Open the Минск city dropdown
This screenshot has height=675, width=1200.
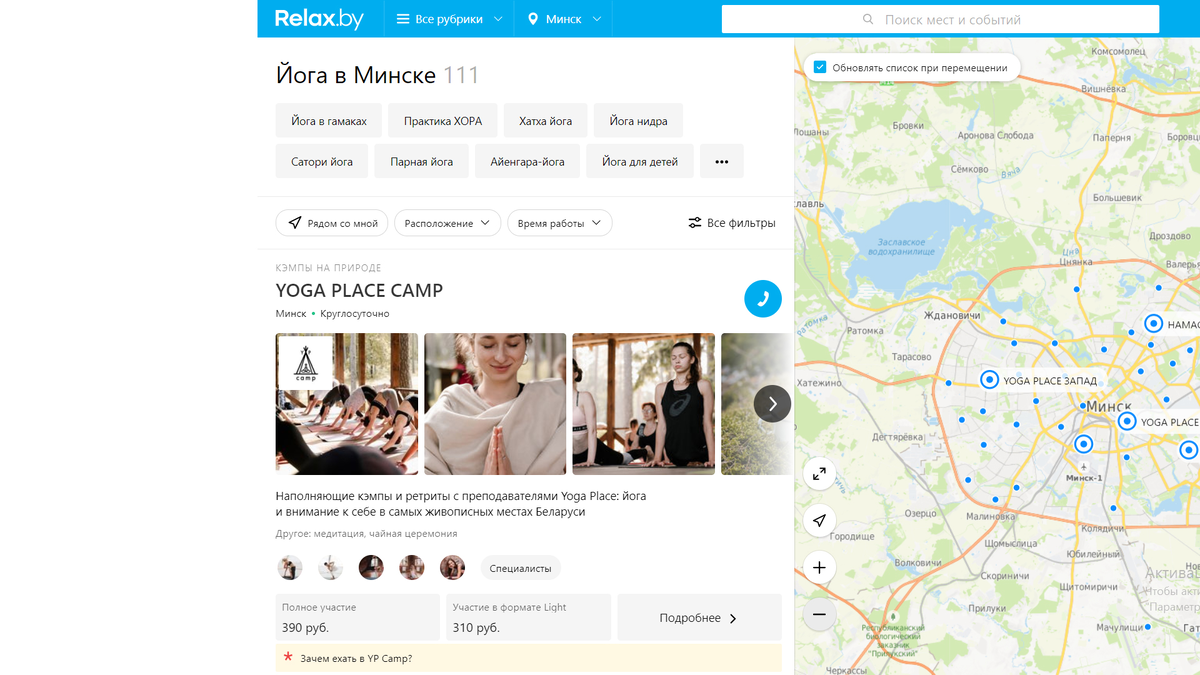click(565, 19)
